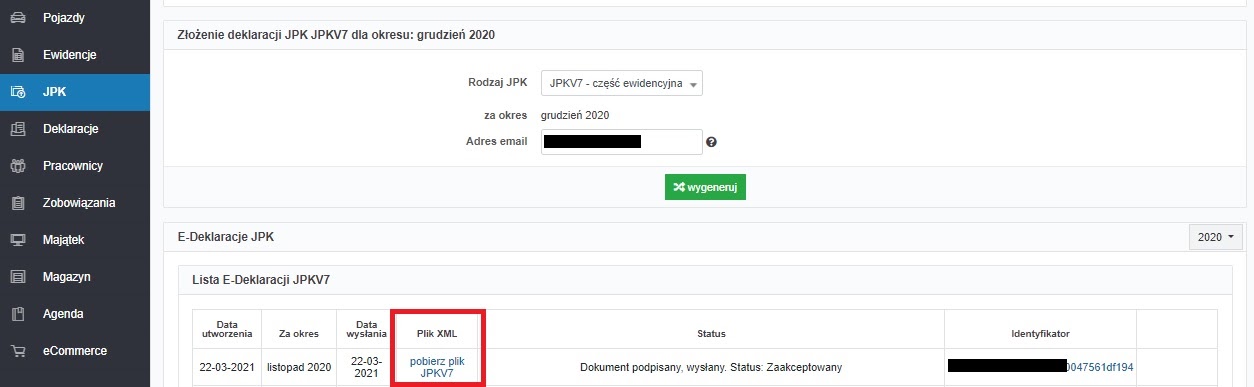Click the listopad 2020 table cell
The width and height of the screenshot is (1254, 387).
coord(298,367)
